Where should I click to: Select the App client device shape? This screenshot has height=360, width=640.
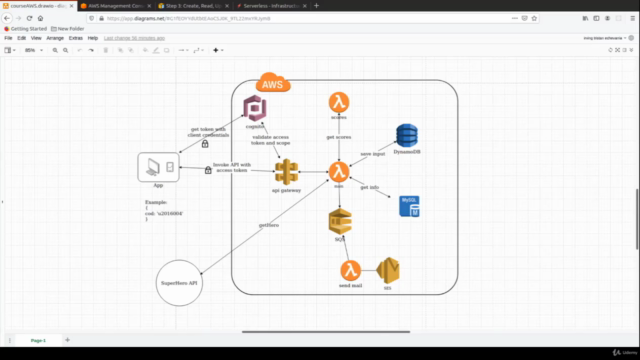pyautogui.click(x=158, y=167)
